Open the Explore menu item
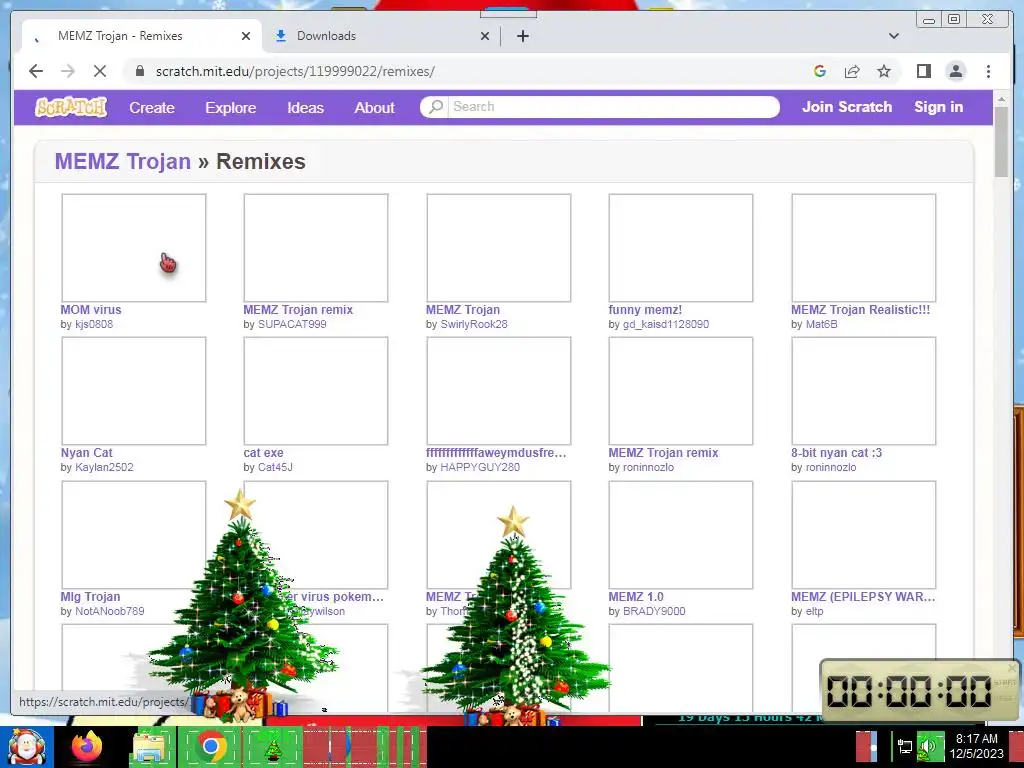The height and width of the screenshot is (768, 1024). click(231, 108)
